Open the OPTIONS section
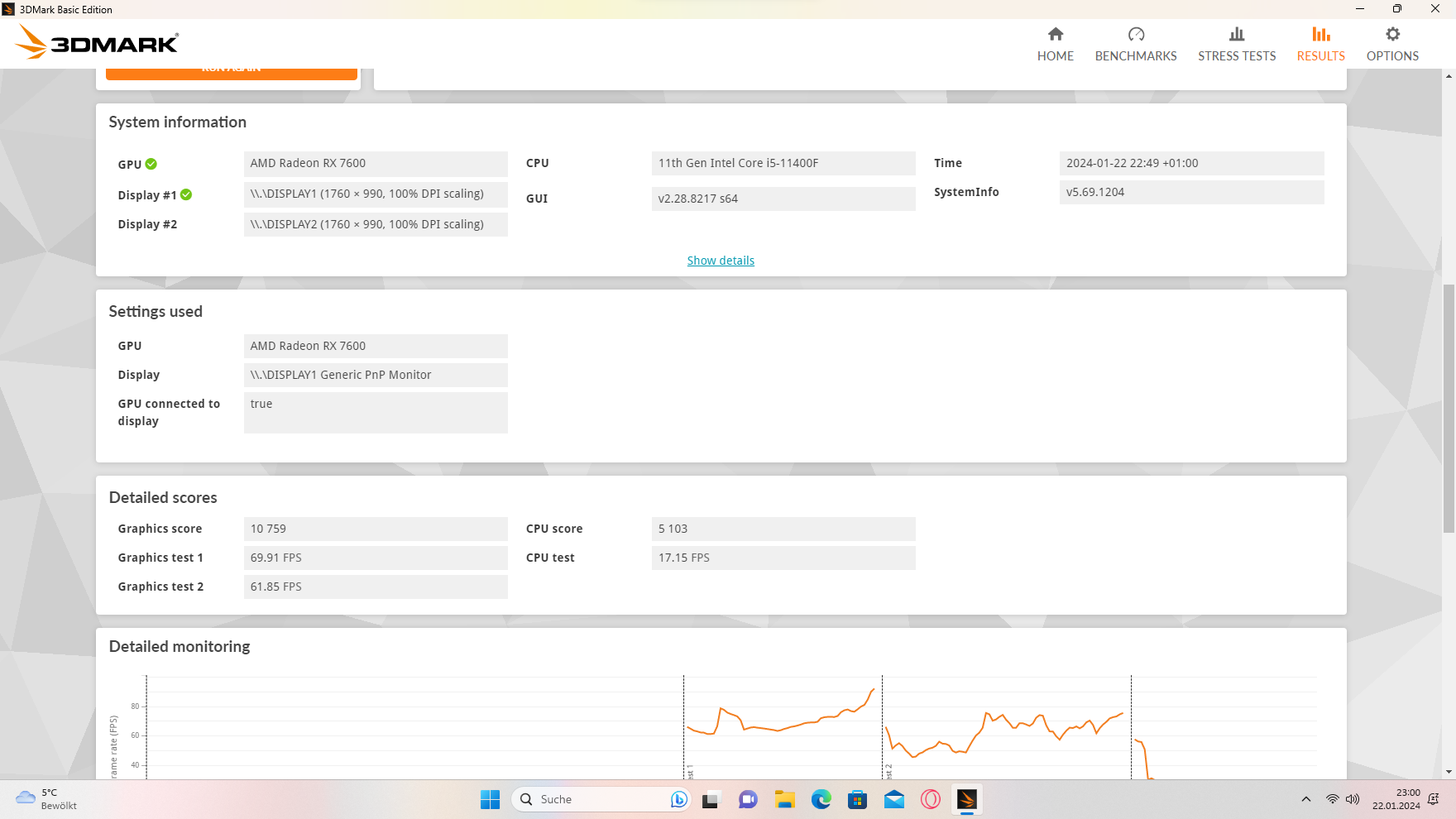This screenshot has height=819, width=1456. [1392, 44]
